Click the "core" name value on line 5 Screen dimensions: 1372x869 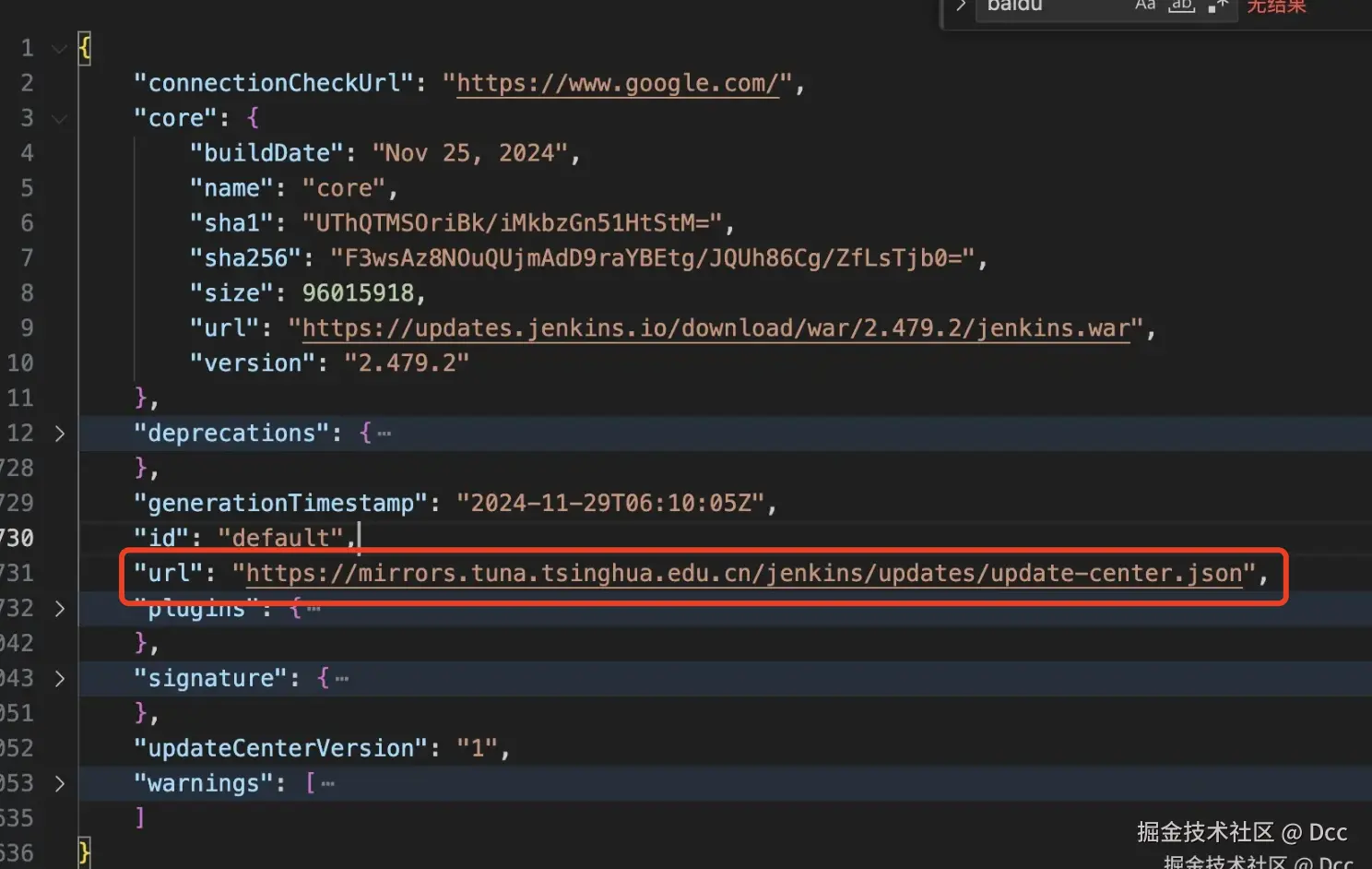click(x=344, y=188)
